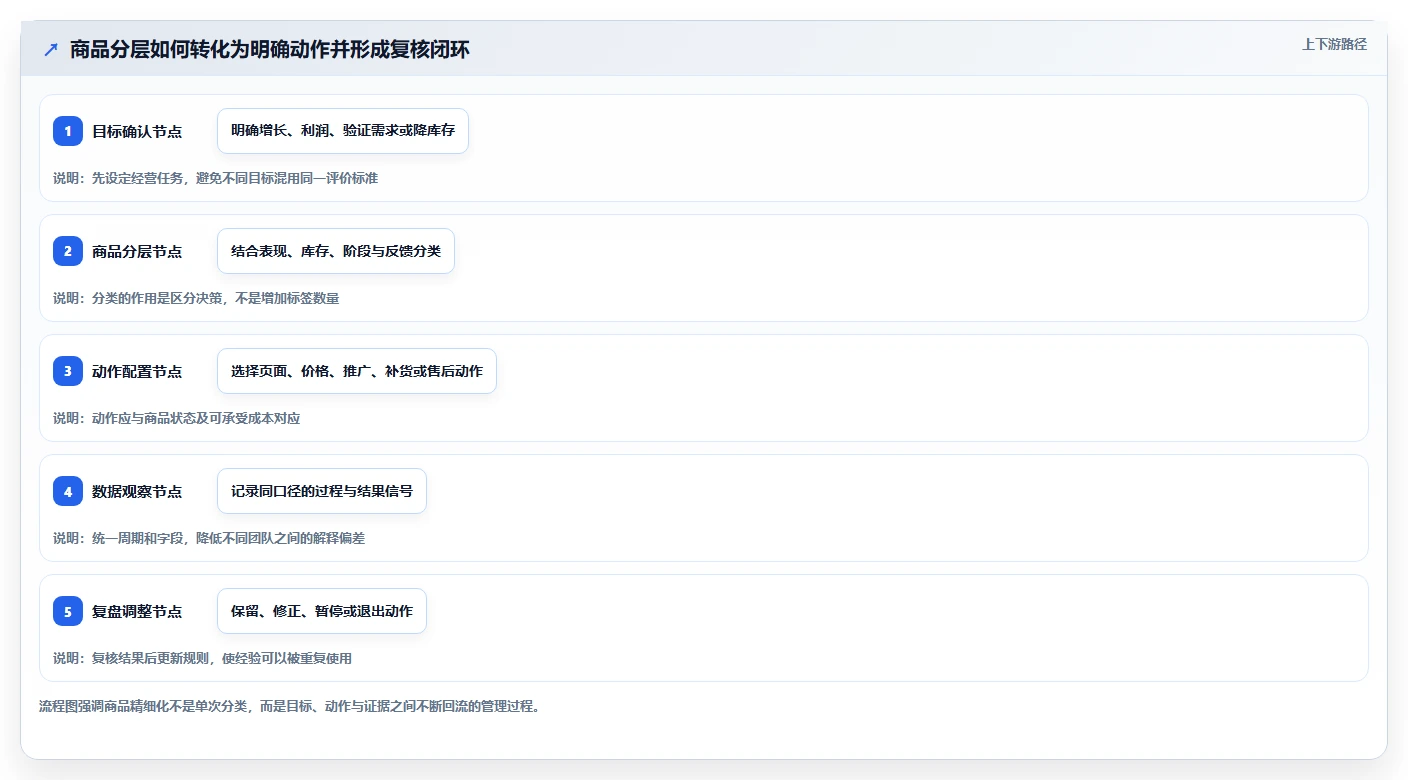Click step number 1 badge
Image resolution: width=1408 pixels, height=780 pixels.
(68, 131)
